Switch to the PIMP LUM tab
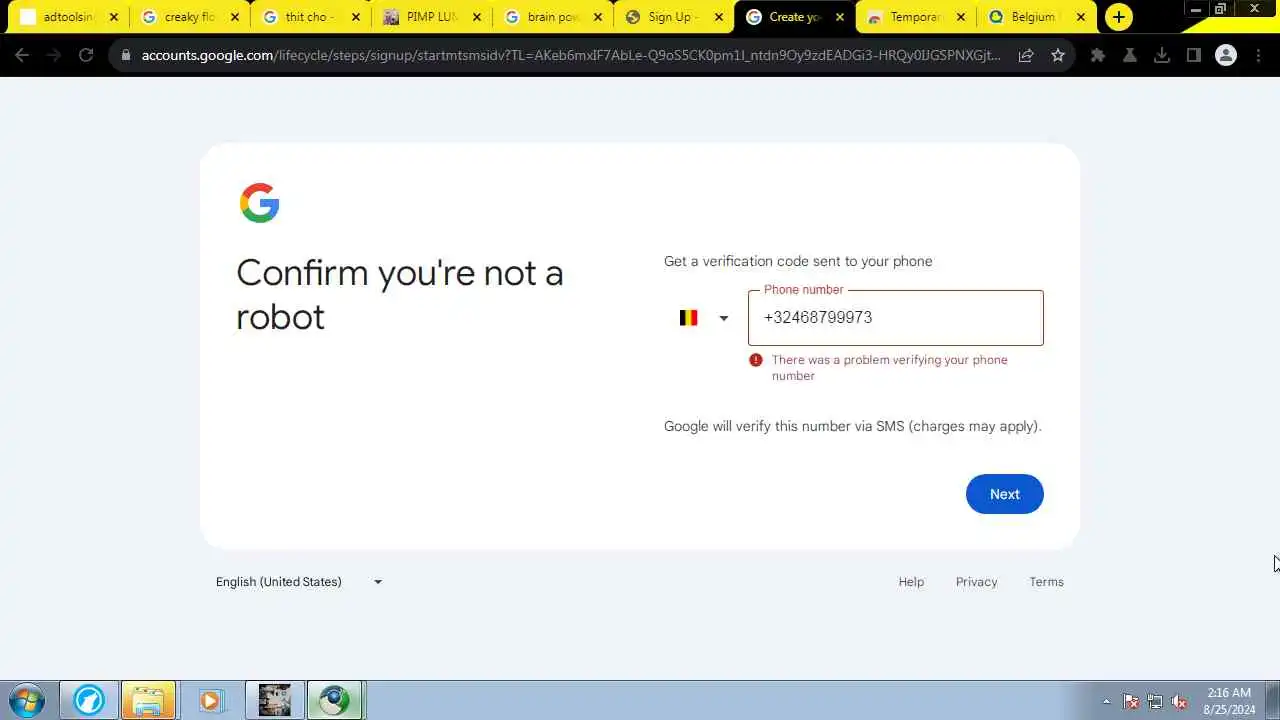The image size is (1280, 720). [x=430, y=17]
